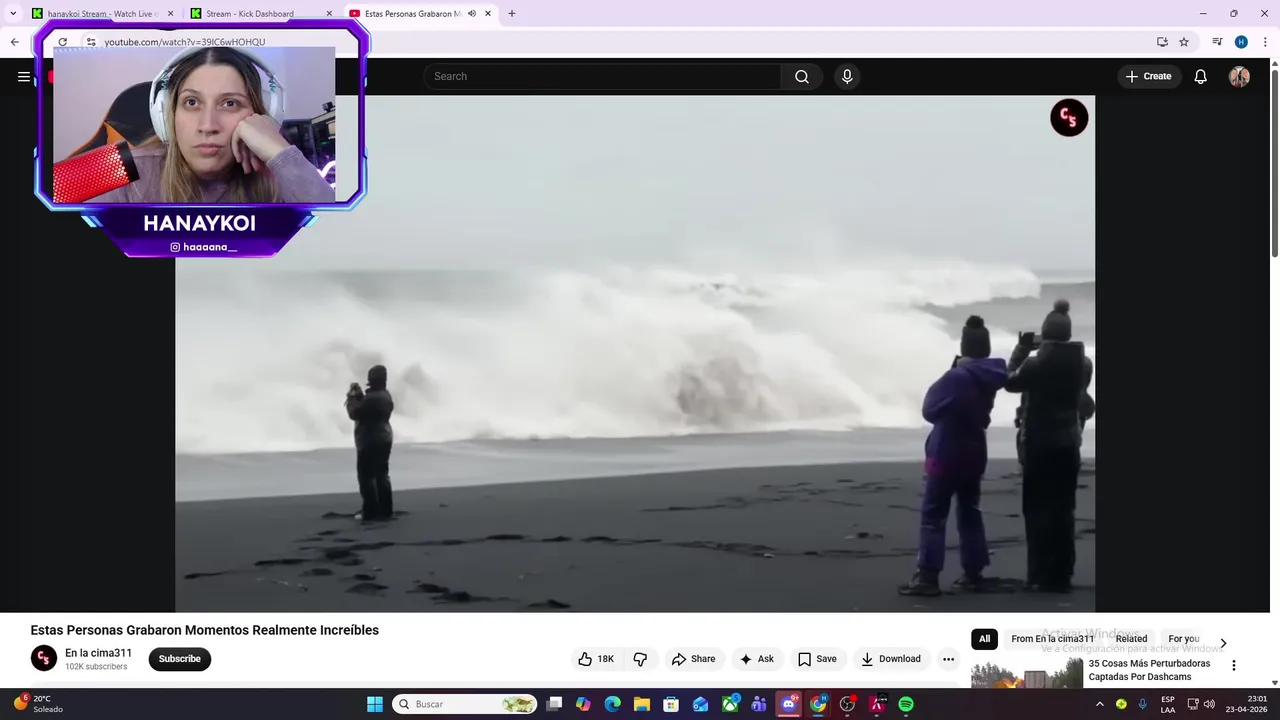Open Discord from the taskbar

(789, 704)
